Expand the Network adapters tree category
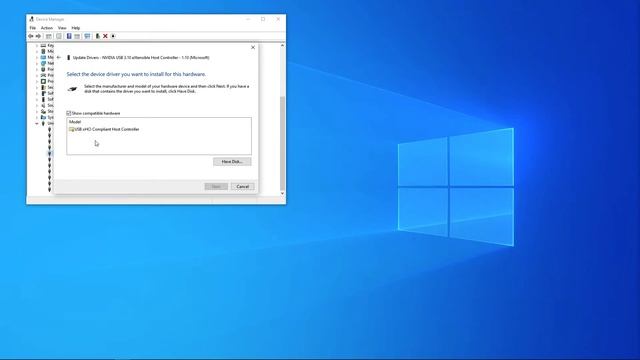Screen dimensions: 640x360 [x=37, y=63]
